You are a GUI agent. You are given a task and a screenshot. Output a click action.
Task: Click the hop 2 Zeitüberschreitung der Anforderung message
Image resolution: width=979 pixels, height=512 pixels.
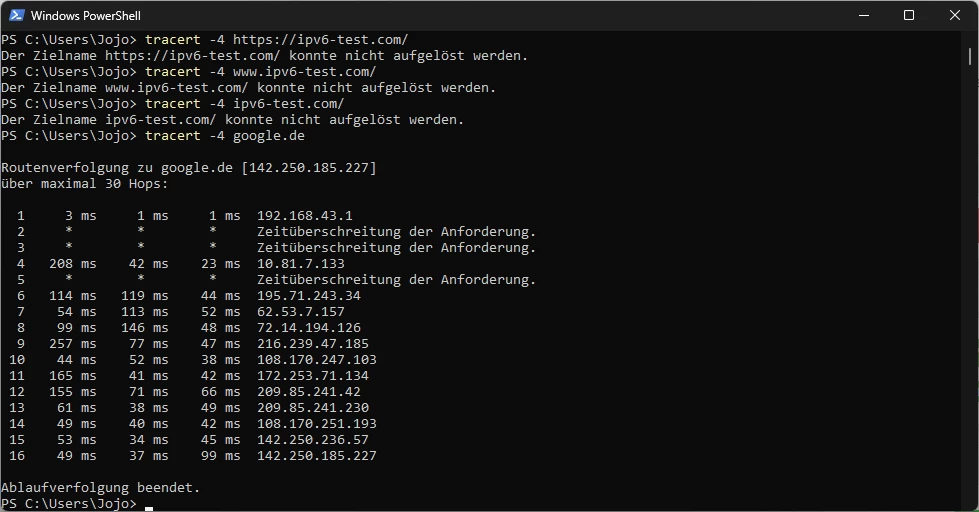coord(396,232)
